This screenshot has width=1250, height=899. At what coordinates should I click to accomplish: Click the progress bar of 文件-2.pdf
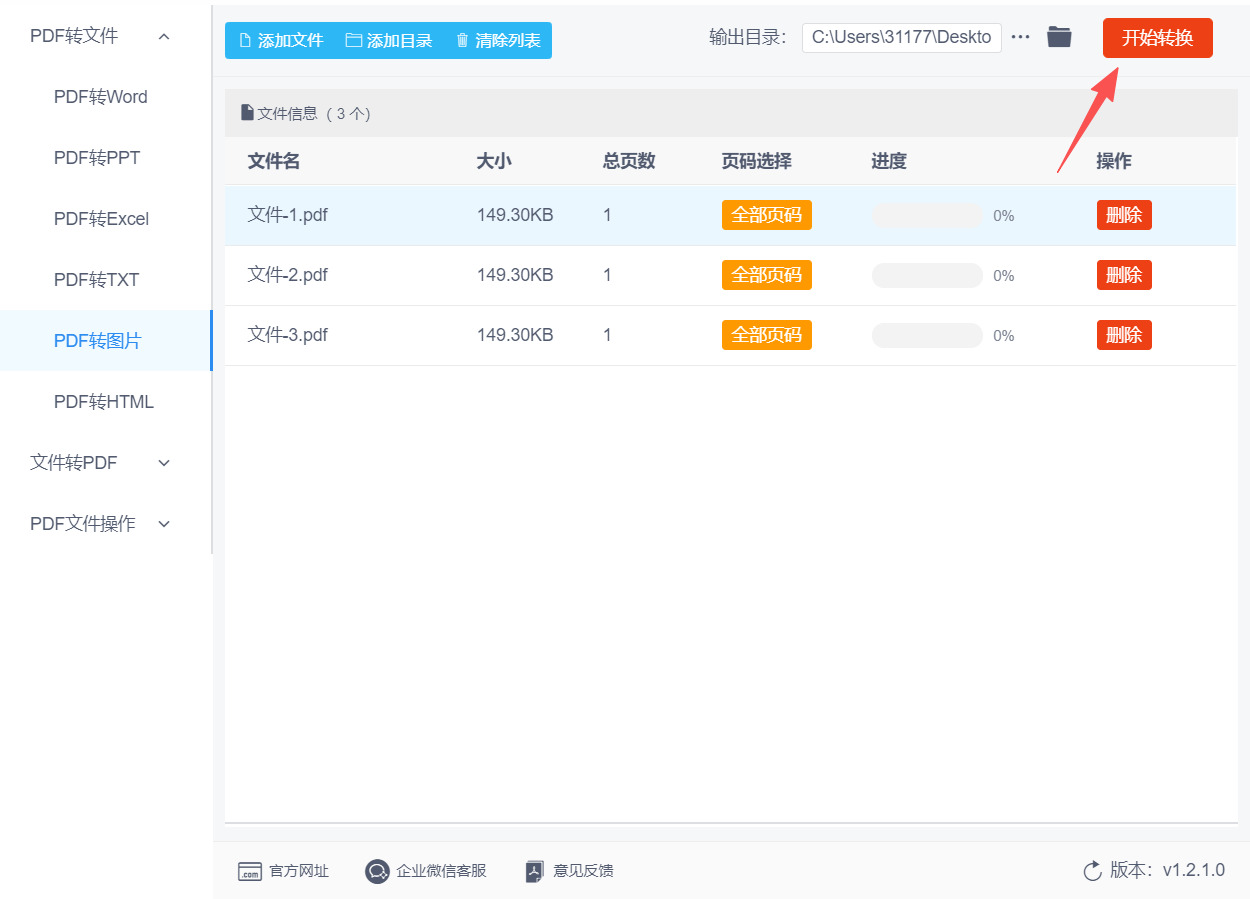click(x=927, y=275)
